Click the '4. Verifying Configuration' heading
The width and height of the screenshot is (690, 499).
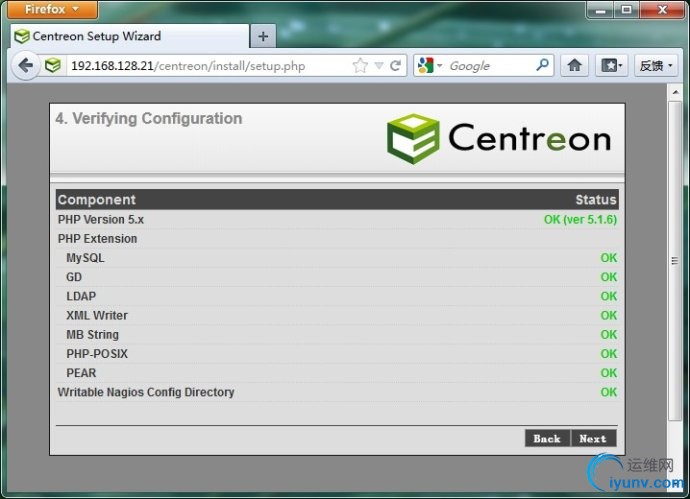click(x=149, y=118)
